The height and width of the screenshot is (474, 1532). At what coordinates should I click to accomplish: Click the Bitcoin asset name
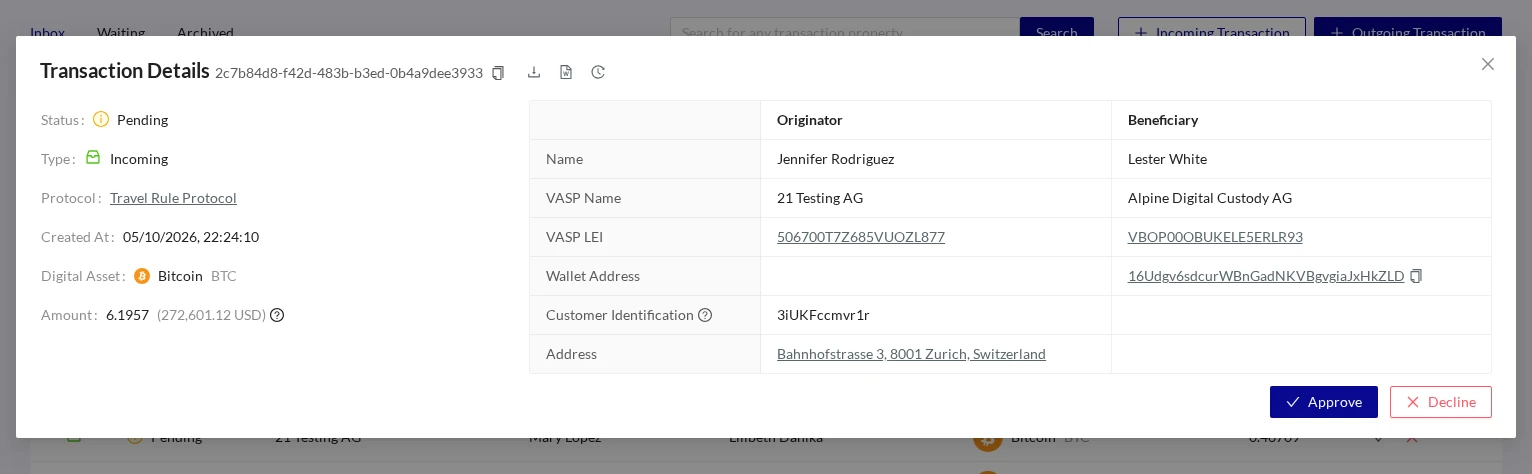click(180, 276)
